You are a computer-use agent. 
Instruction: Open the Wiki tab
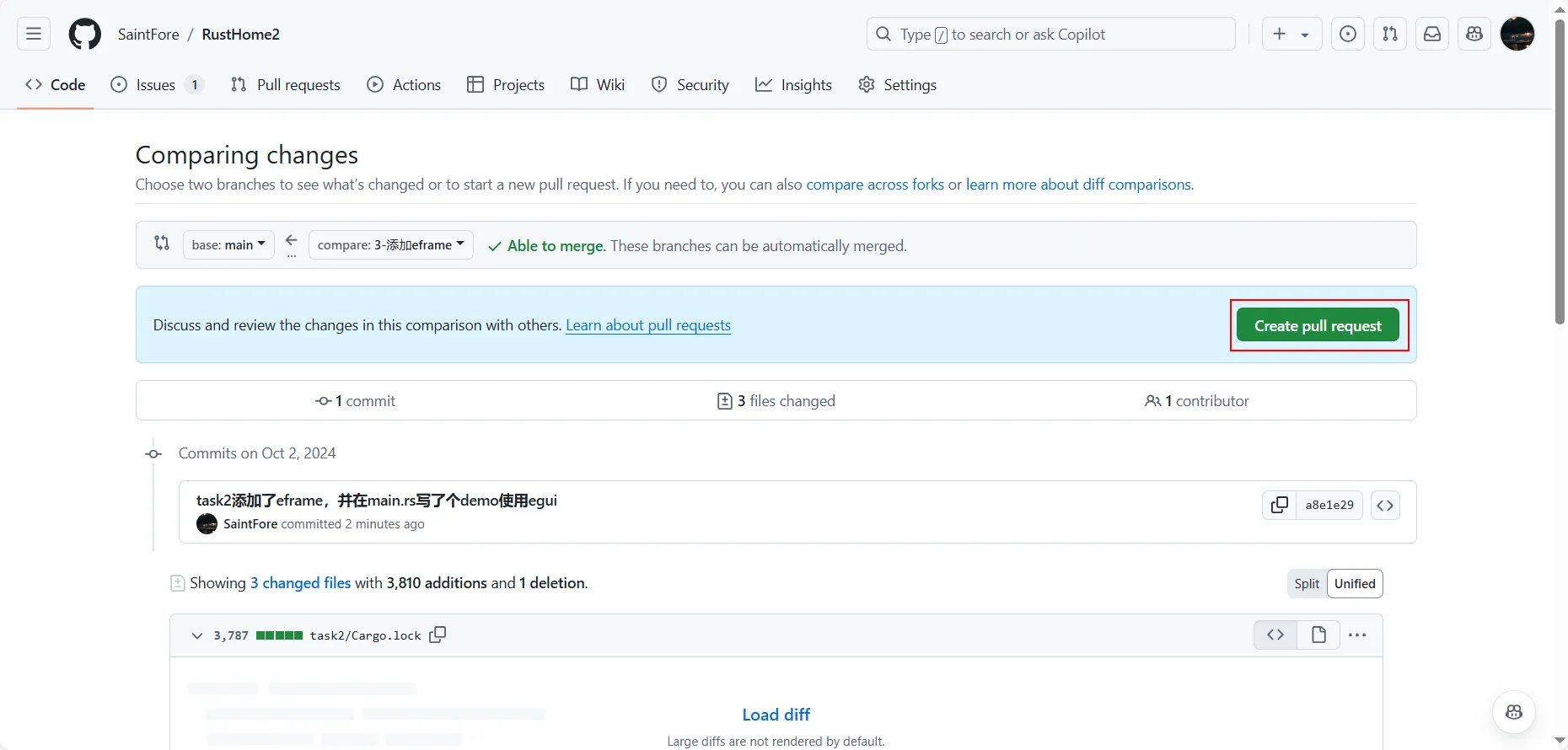click(x=598, y=84)
